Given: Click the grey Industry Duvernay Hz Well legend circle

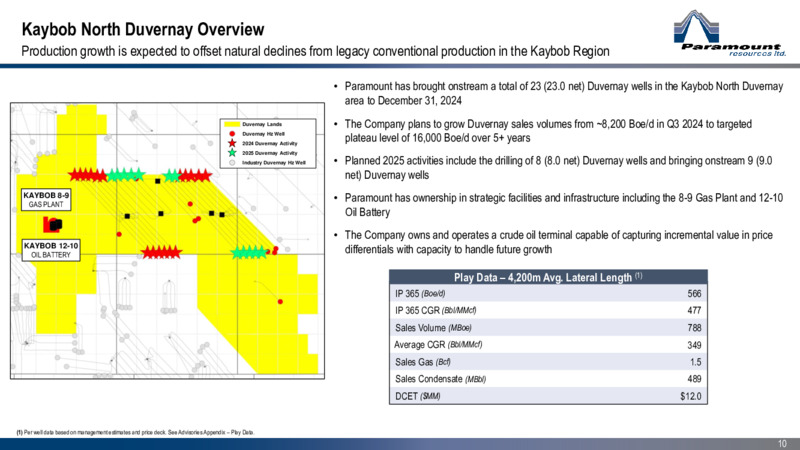Looking at the screenshot, I should [232, 162].
